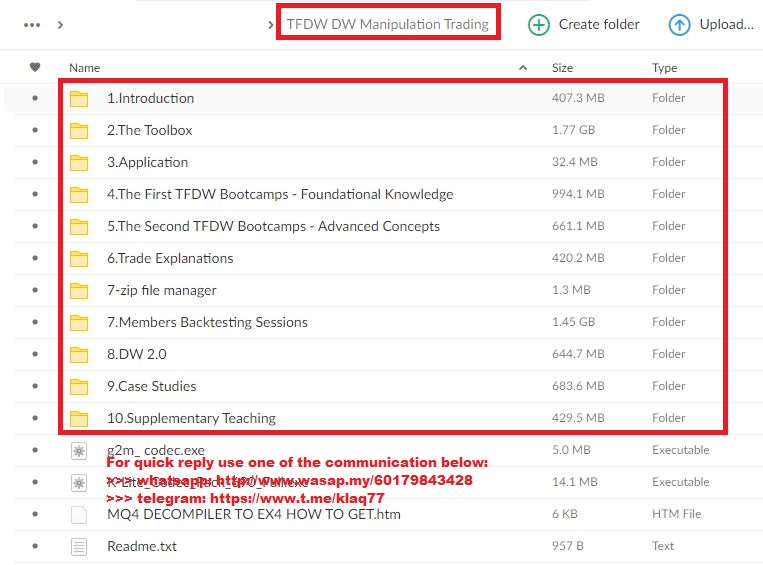Click folder icon of 6.Trade Explanations
Viewport: 763px width, 565px height.
click(79, 259)
